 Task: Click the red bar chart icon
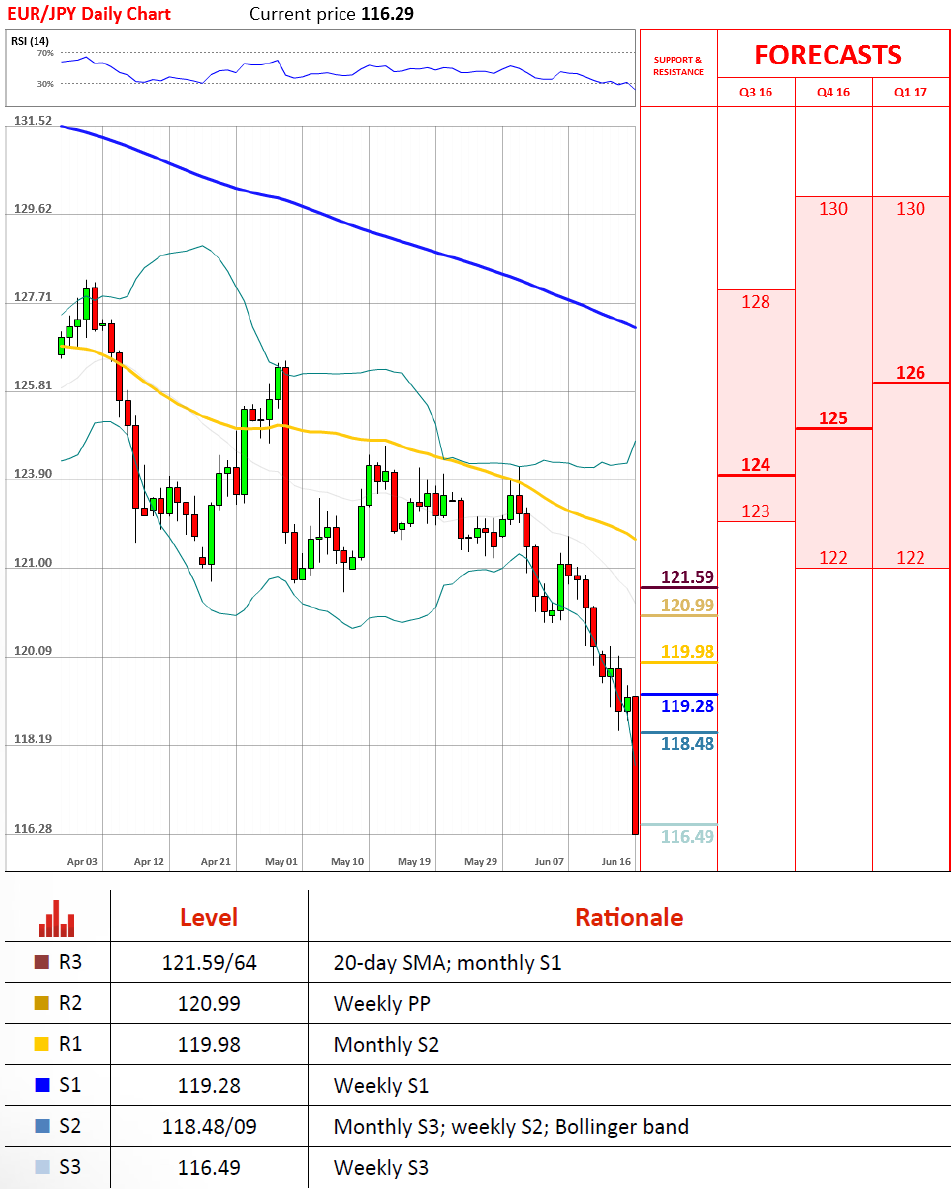coord(56,918)
